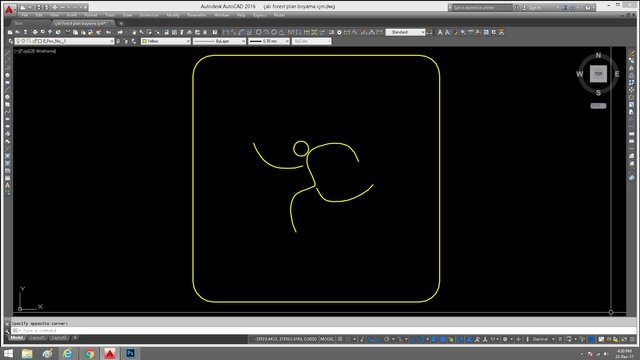Image resolution: width=640 pixels, height=360 pixels.
Task: Select the Polyline draw tool
Action: point(7,68)
